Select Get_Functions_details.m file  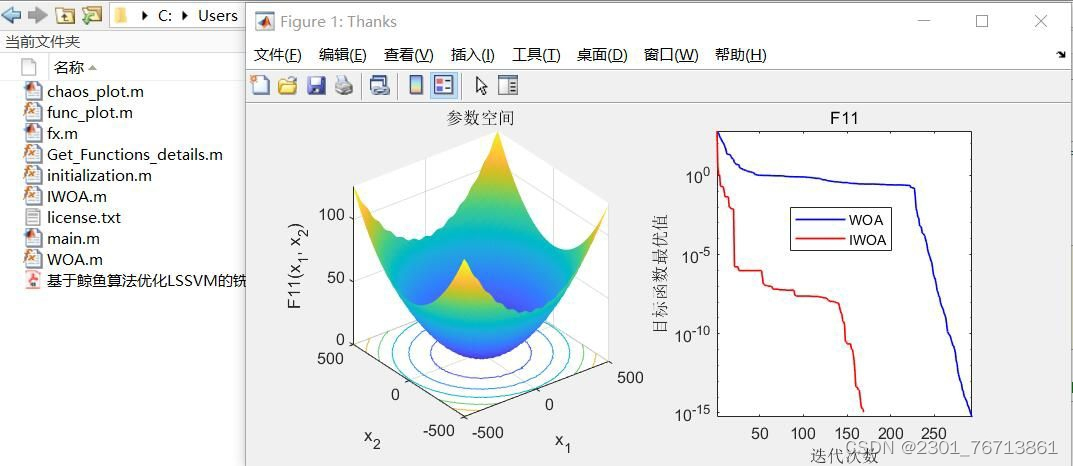point(135,155)
